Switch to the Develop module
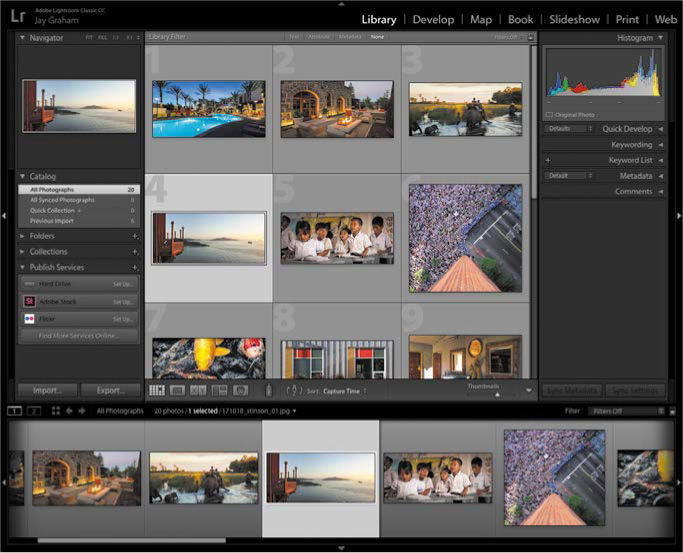683x553 pixels. tap(432, 19)
